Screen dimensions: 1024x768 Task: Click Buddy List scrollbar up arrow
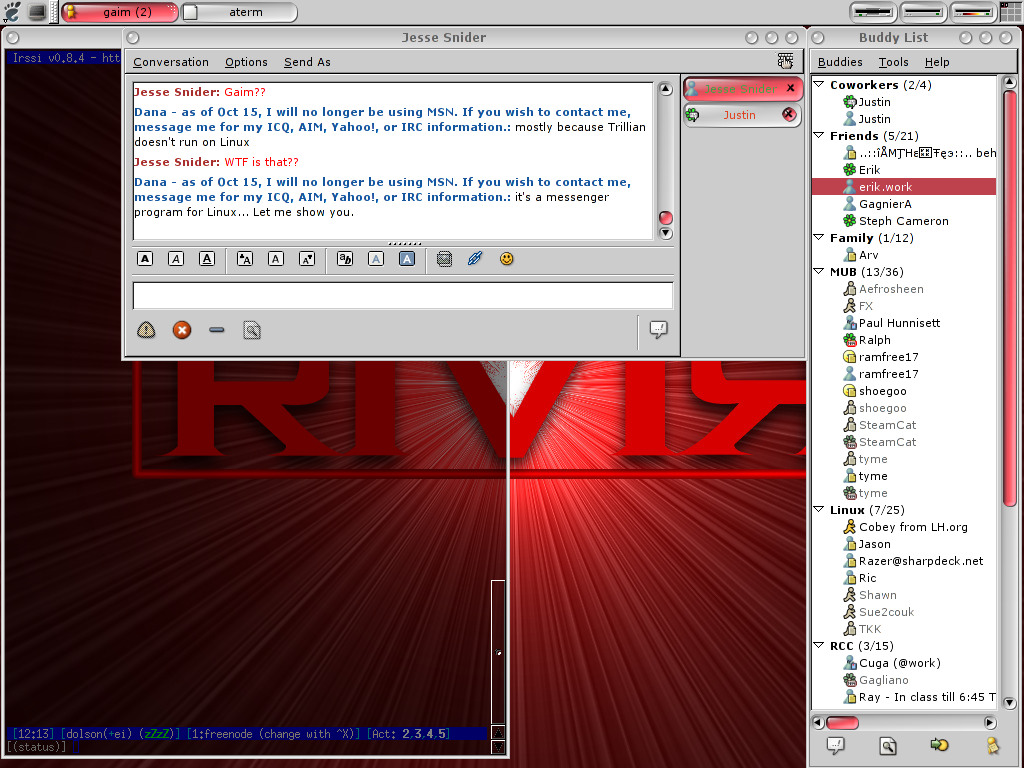pos(1010,82)
